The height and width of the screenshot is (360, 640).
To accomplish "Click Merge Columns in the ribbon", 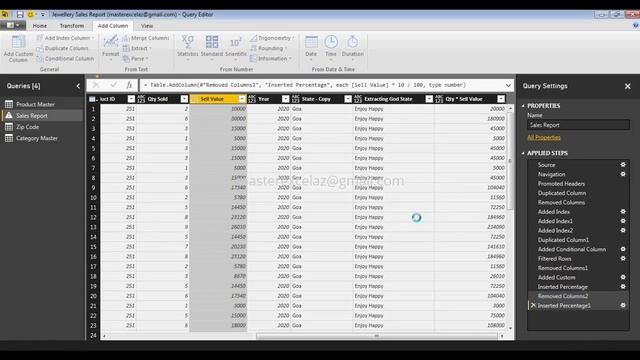I will [x=146, y=38].
